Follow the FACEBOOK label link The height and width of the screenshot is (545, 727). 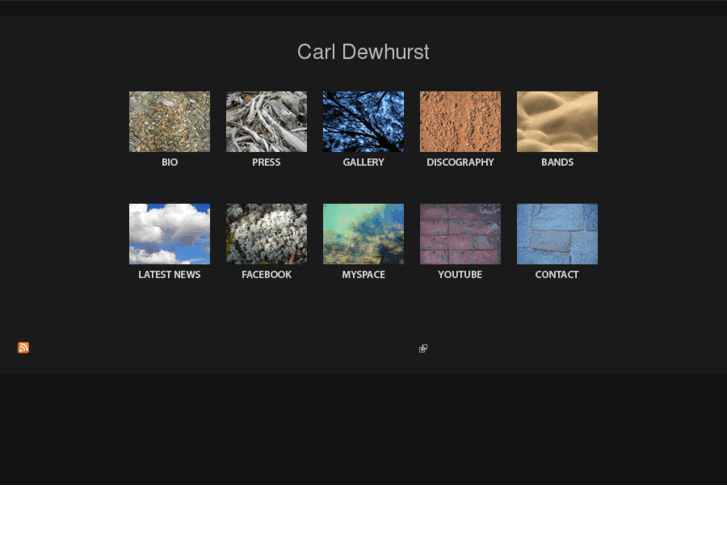(267, 275)
